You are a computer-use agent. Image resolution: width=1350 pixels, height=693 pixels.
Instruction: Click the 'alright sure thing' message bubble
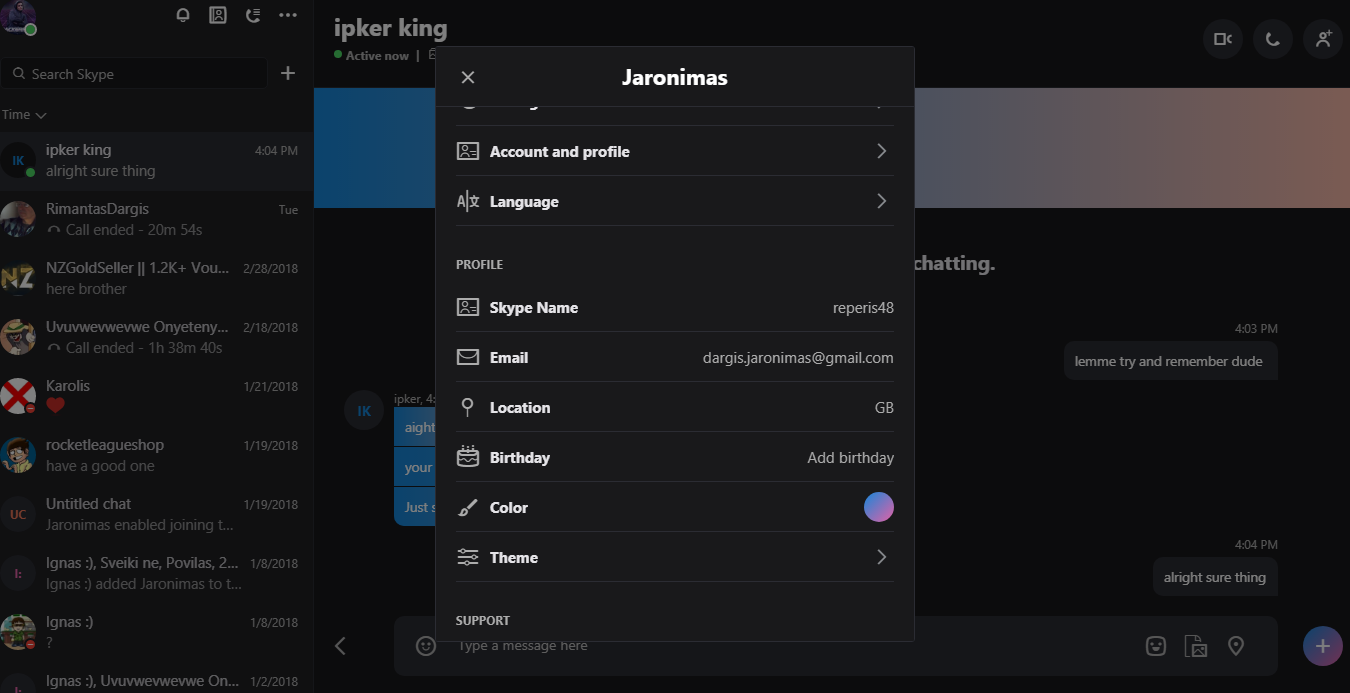click(1215, 577)
